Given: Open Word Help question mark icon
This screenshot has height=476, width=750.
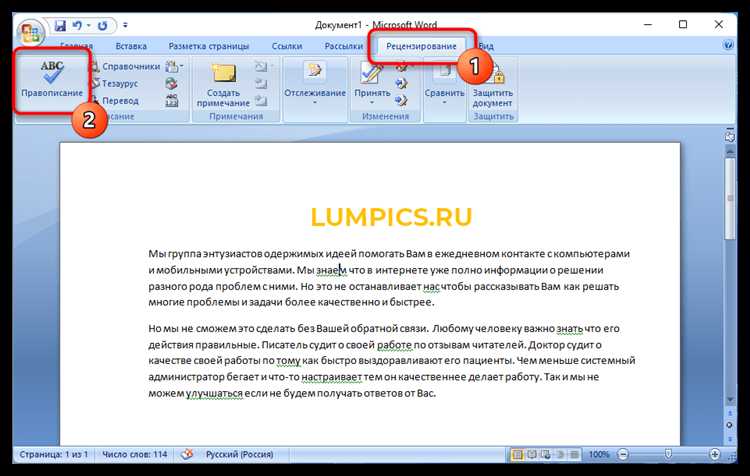Looking at the screenshot, I should [x=728, y=45].
